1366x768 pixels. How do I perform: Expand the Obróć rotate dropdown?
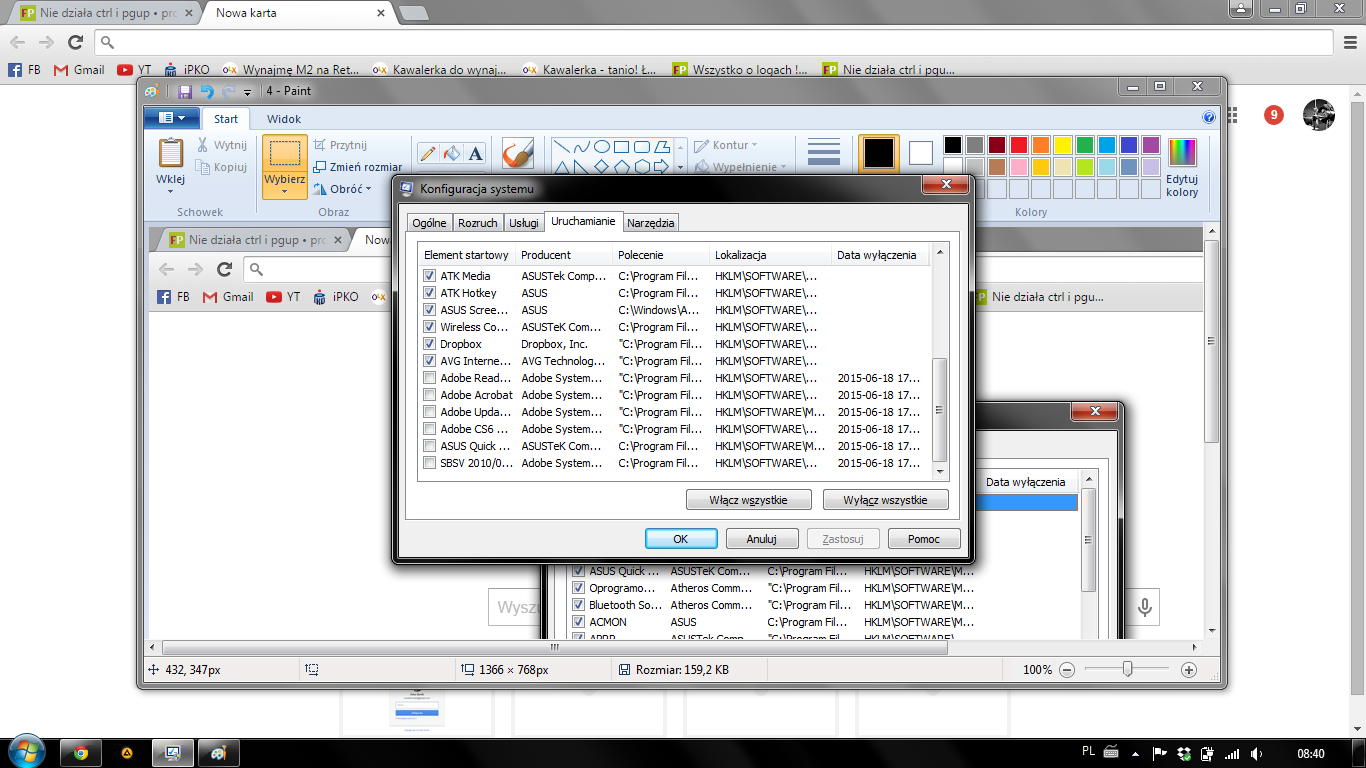pos(342,189)
